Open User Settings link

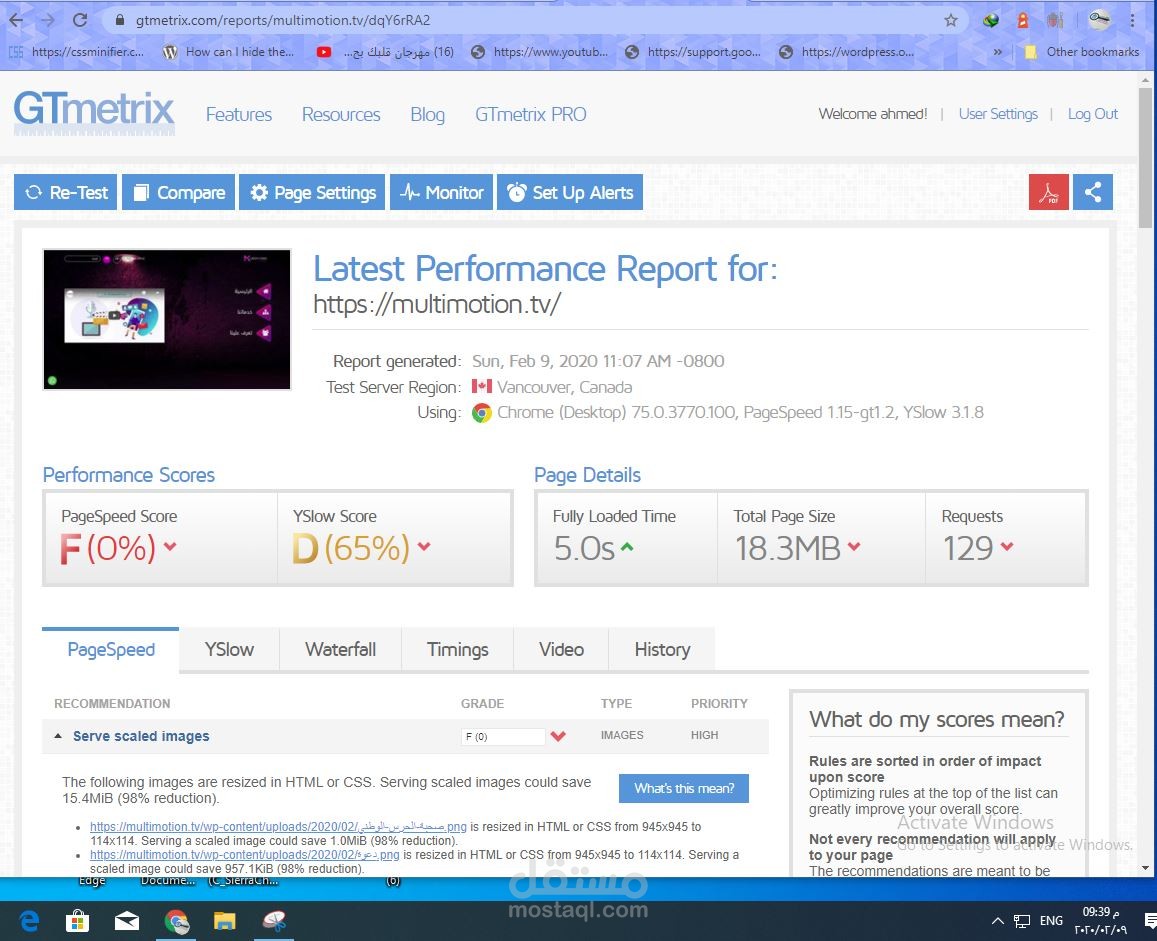pyautogui.click(x=998, y=114)
